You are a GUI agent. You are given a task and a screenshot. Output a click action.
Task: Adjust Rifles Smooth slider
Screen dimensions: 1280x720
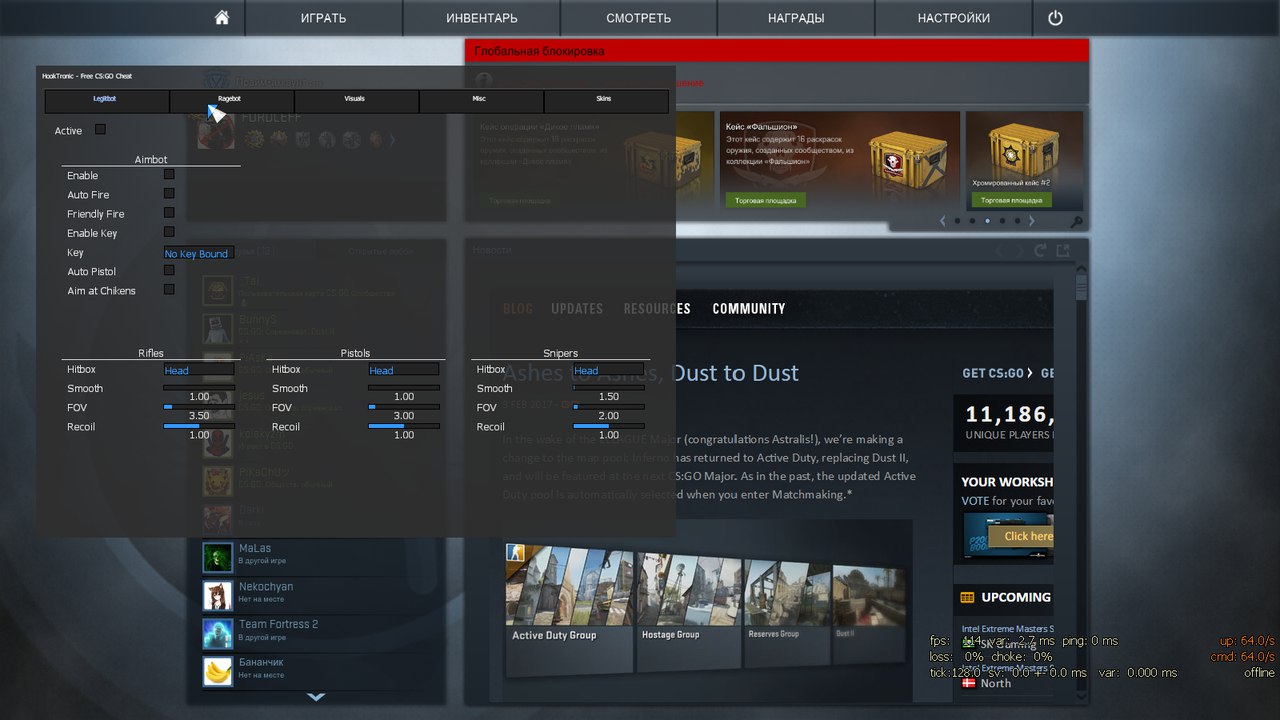click(199, 386)
